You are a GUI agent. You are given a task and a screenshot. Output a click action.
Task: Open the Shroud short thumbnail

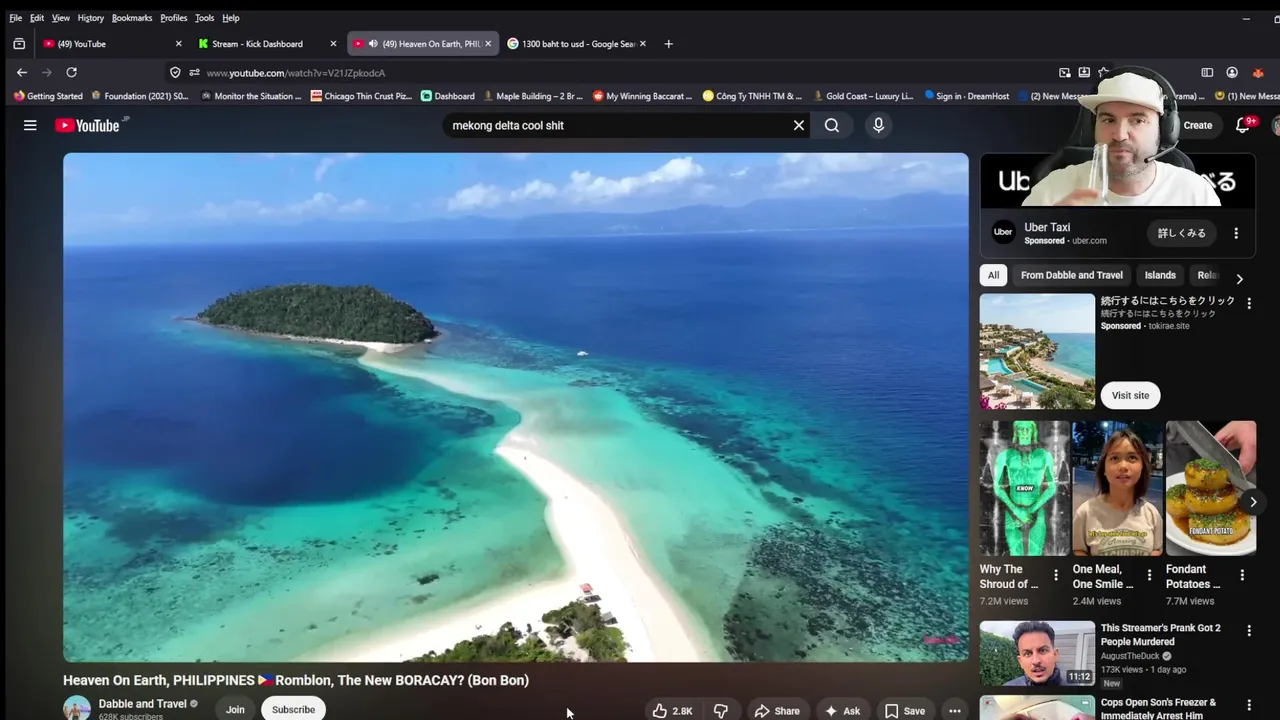(x=1024, y=488)
